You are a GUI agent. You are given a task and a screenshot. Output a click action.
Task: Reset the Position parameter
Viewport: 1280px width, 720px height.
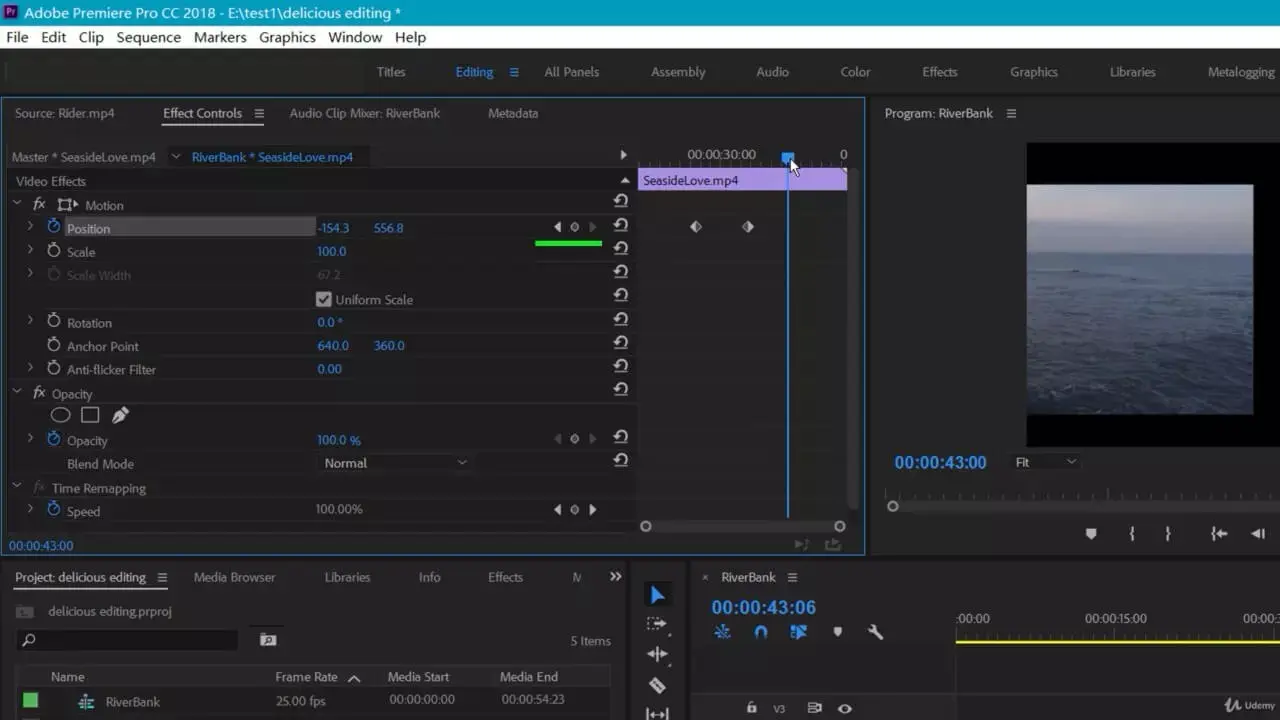coord(620,227)
